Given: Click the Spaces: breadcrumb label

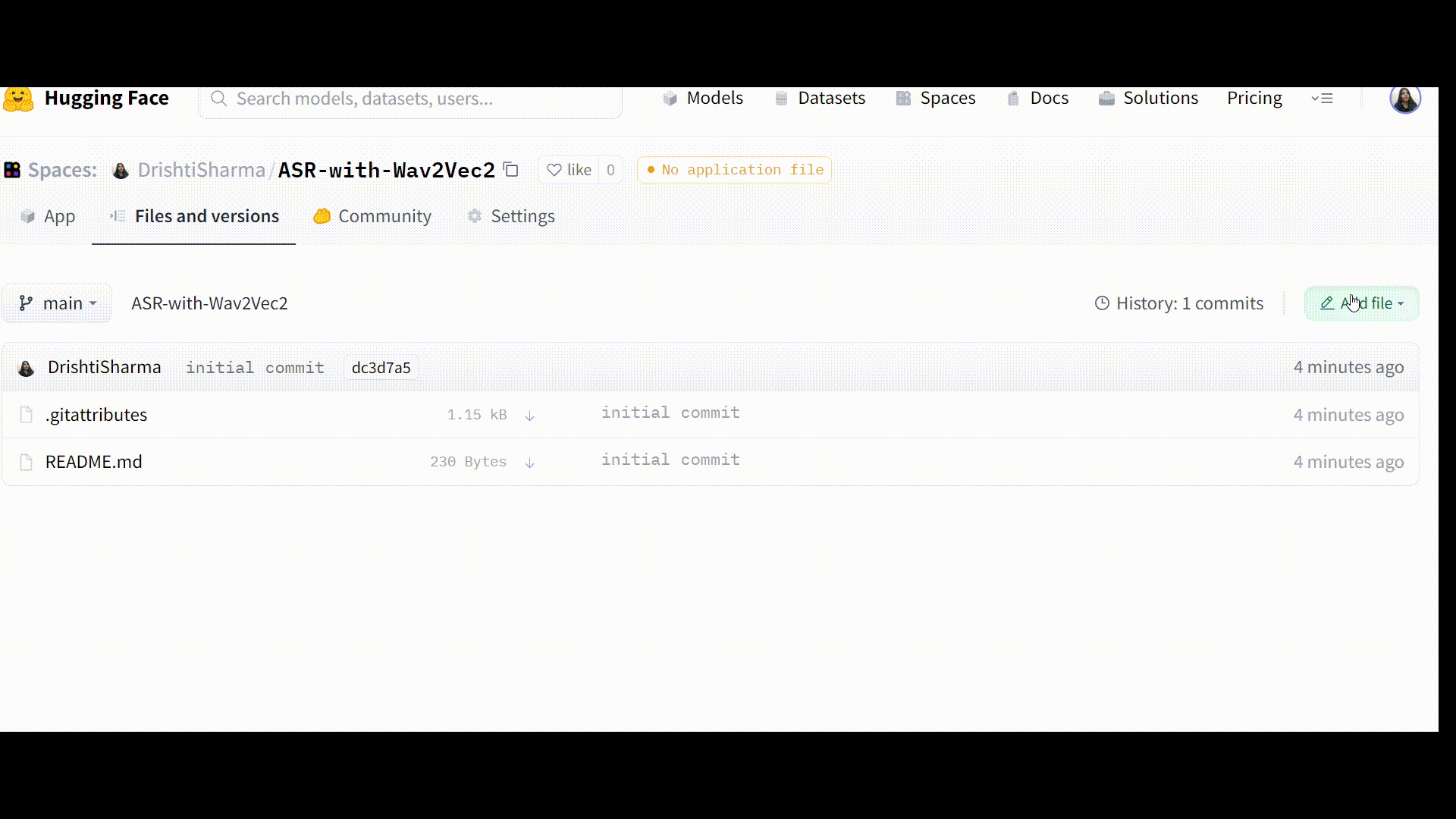Looking at the screenshot, I should coord(62,170).
